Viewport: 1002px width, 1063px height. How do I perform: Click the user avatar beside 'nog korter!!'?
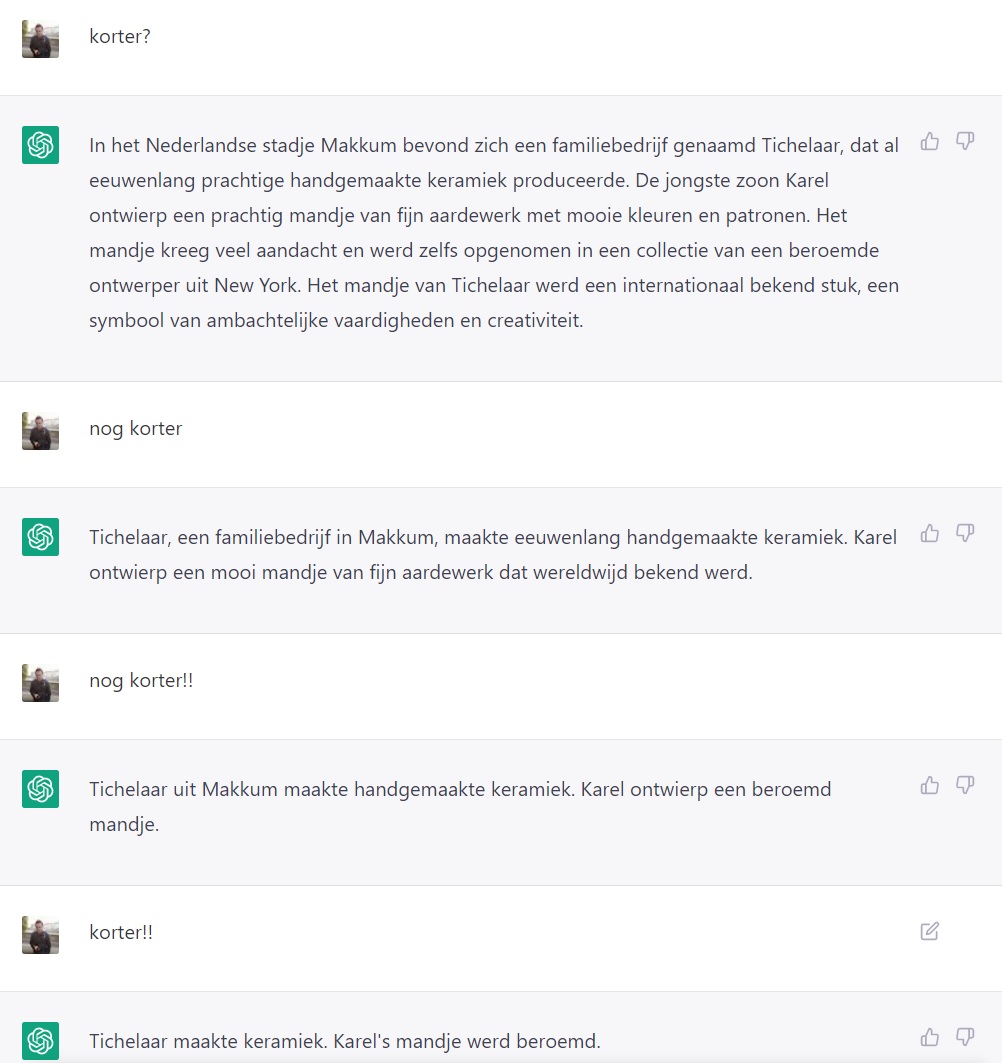coord(41,683)
